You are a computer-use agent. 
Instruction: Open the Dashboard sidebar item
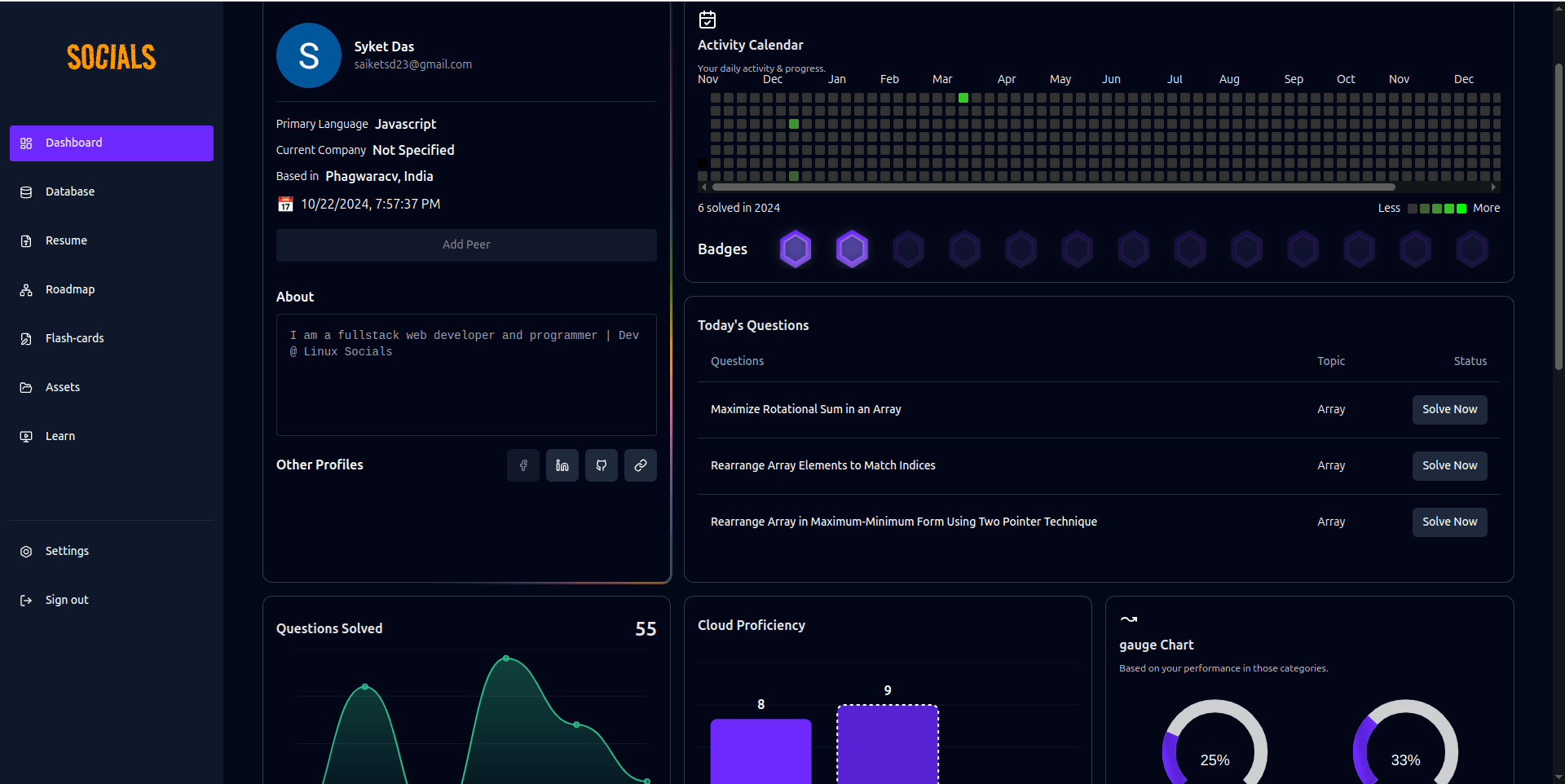[x=112, y=143]
